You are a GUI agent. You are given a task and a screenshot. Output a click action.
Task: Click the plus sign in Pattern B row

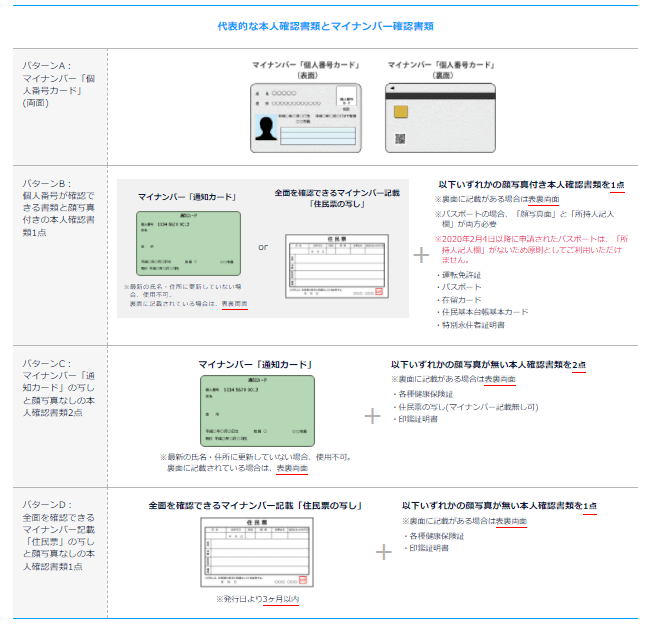pyautogui.click(x=421, y=255)
